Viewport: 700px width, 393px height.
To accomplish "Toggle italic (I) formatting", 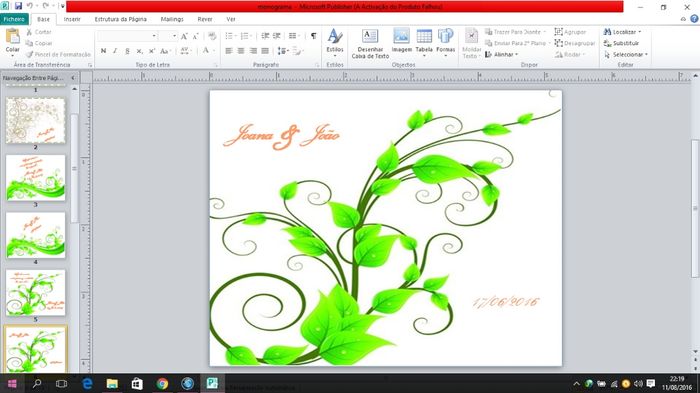I will 115,51.
